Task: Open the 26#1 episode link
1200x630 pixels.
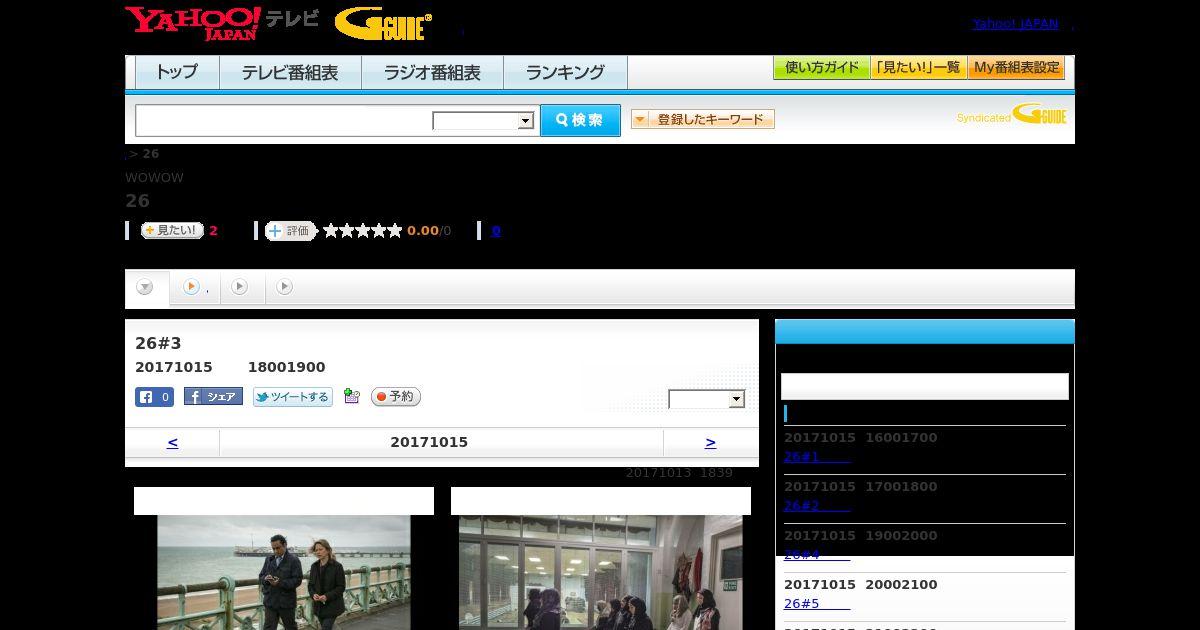Action: click(x=816, y=457)
